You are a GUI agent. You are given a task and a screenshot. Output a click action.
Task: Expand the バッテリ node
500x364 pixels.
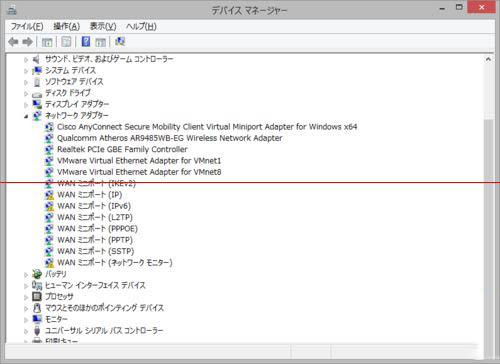(26, 275)
